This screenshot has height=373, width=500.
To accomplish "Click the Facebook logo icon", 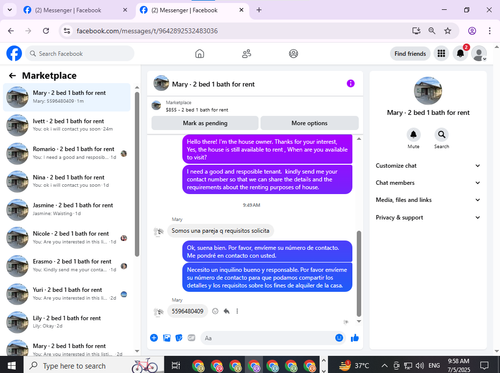I will click(x=14, y=53).
